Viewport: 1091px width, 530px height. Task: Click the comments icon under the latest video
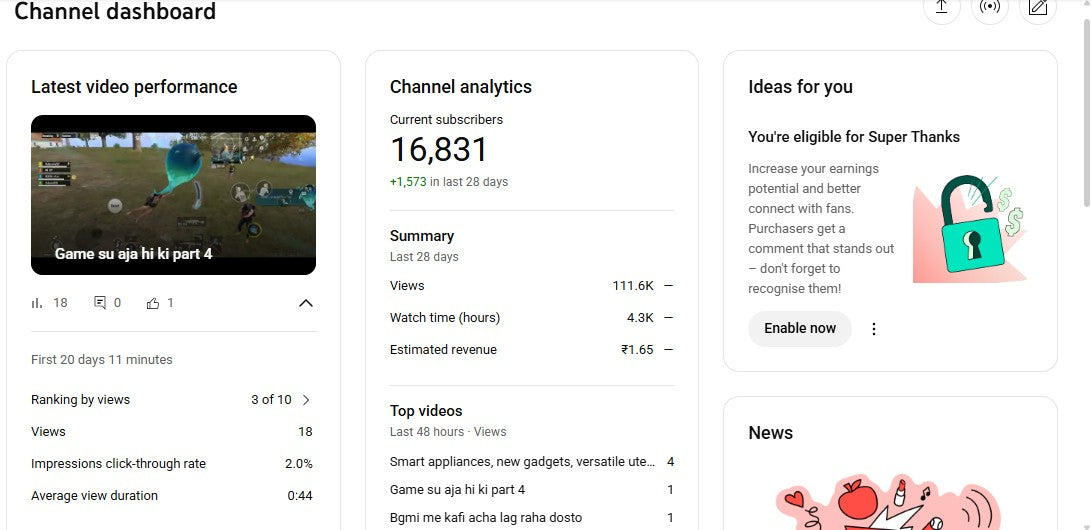tap(100, 303)
